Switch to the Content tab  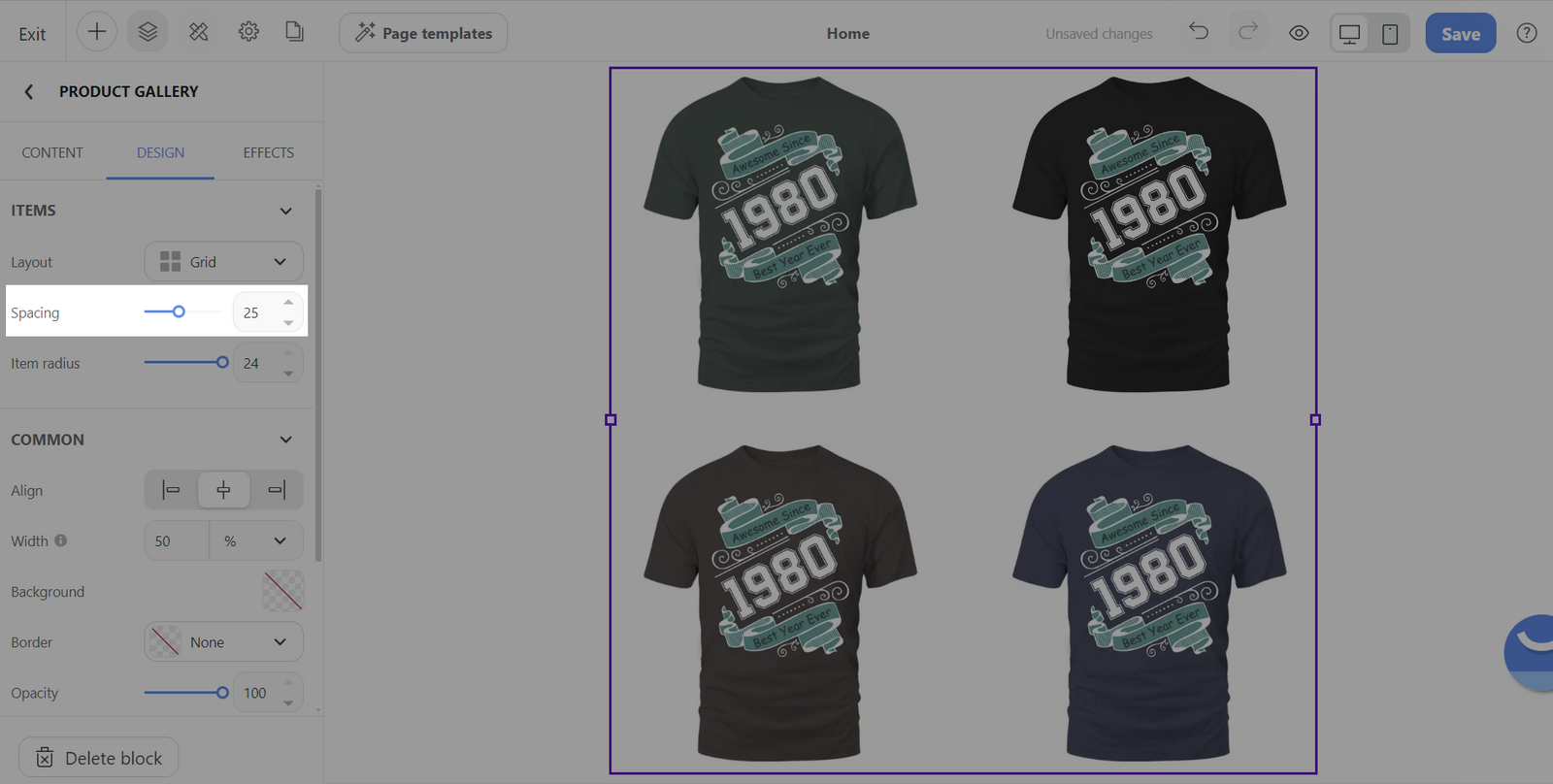(x=52, y=152)
